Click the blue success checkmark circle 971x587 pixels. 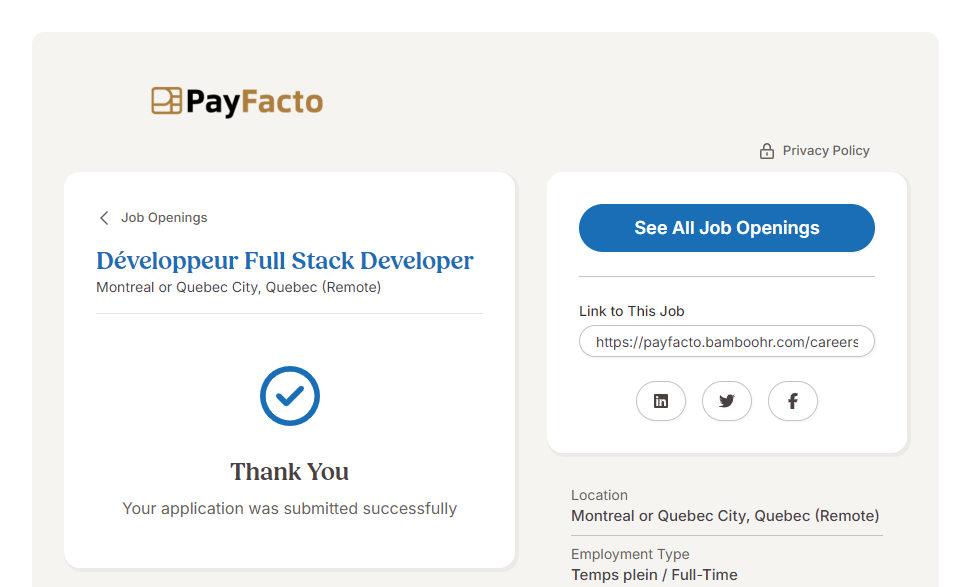click(x=289, y=396)
